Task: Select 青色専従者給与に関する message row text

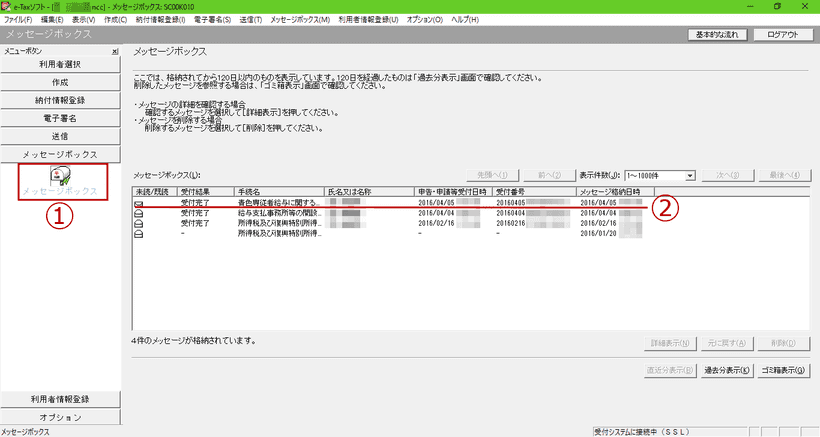Action: click(279, 203)
